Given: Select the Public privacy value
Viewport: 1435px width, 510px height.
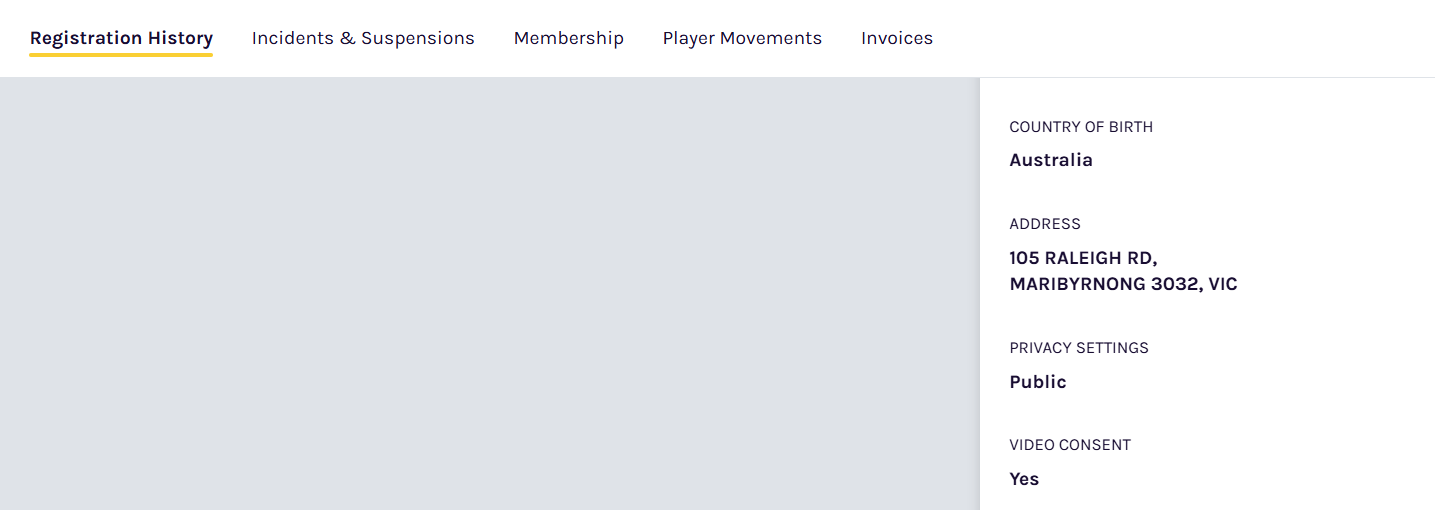Looking at the screenshot, I should (1038, 382).
